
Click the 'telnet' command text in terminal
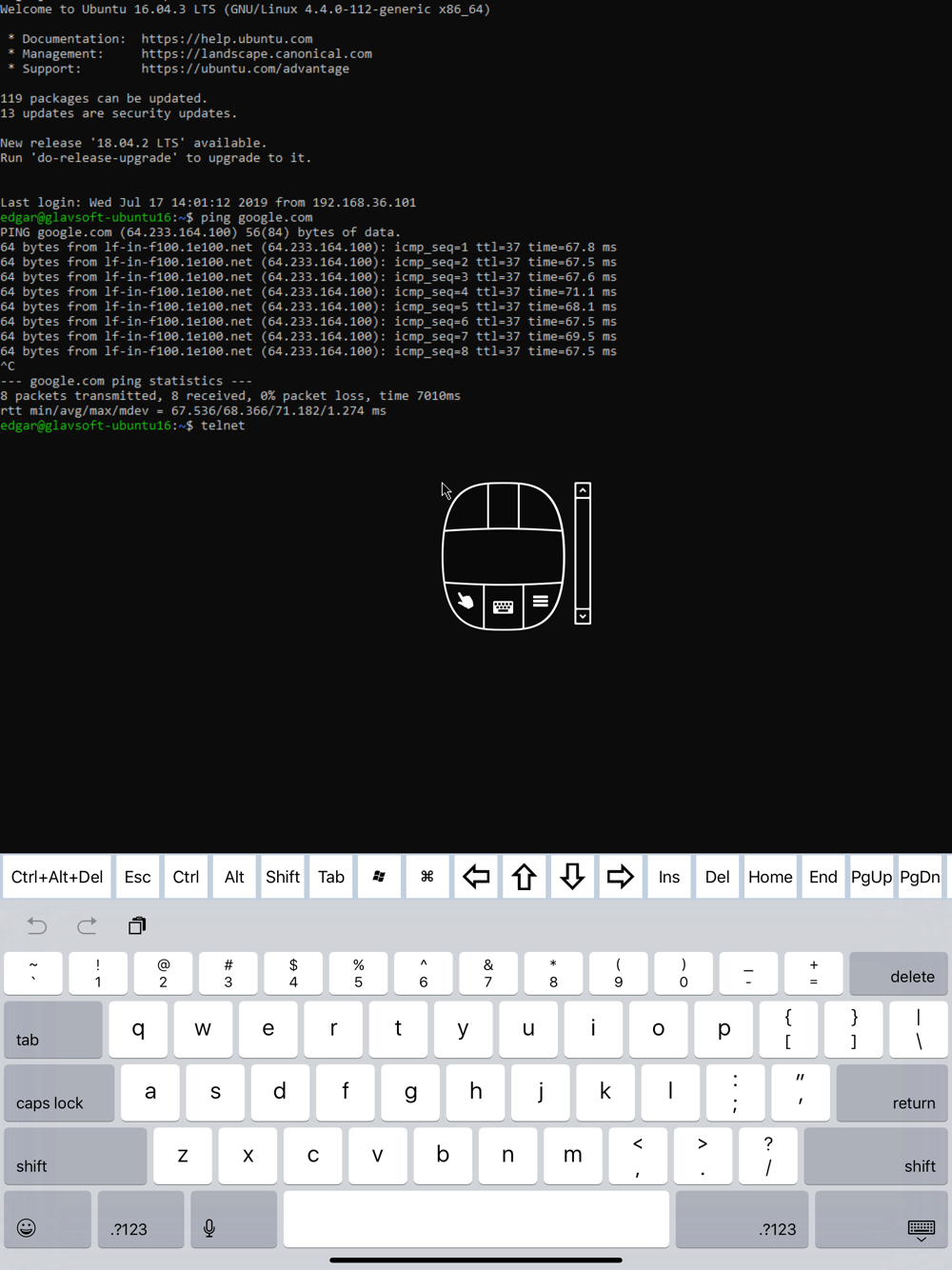tap(223, 426)
